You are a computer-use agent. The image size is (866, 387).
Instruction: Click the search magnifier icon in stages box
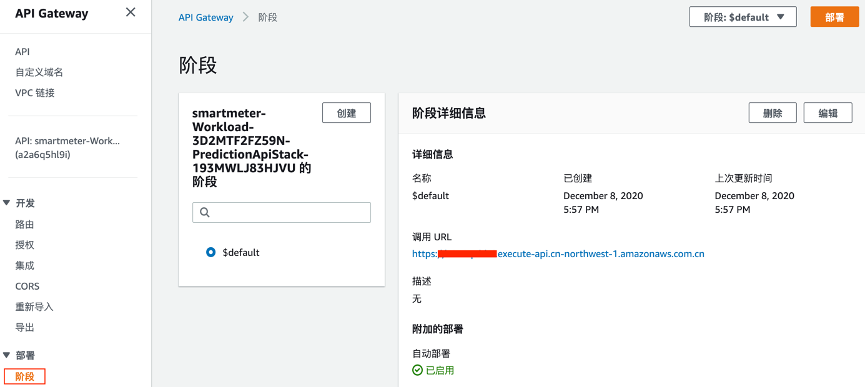[x=204, y=213]
